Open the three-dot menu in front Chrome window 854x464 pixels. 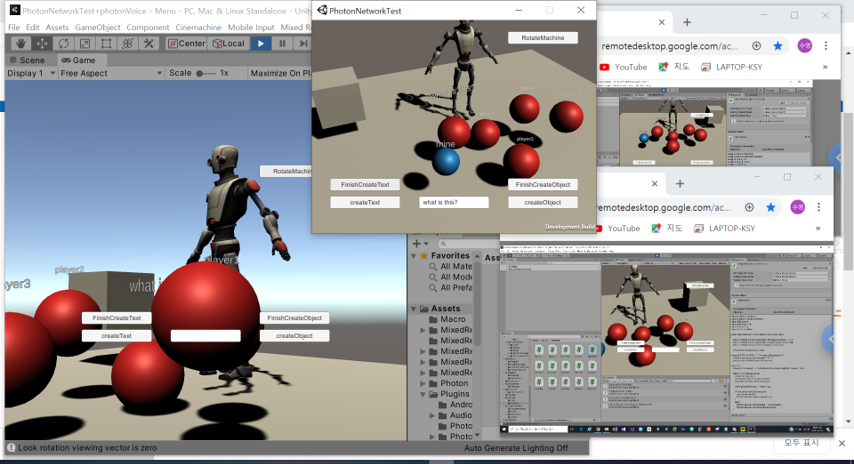click(x=819, y=207)
